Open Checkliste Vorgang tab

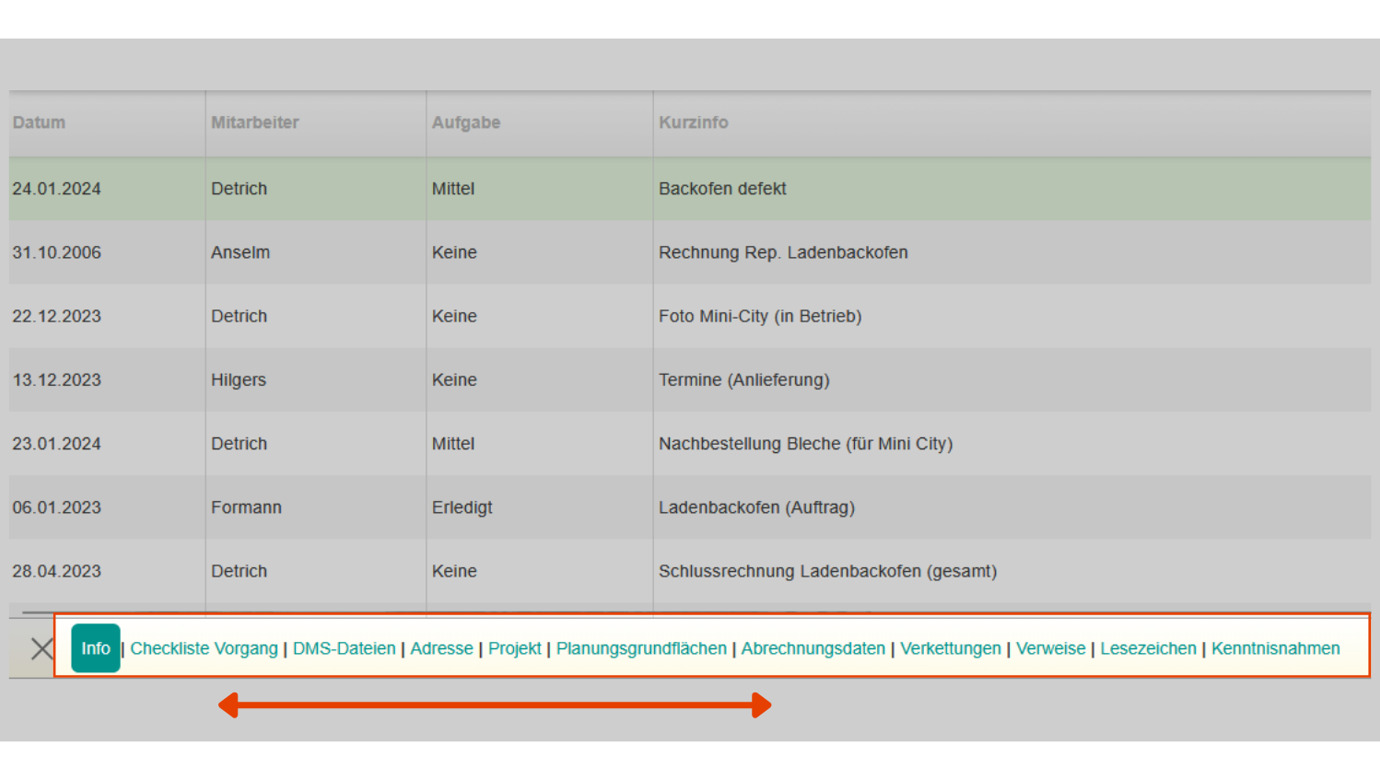point(204,648)
